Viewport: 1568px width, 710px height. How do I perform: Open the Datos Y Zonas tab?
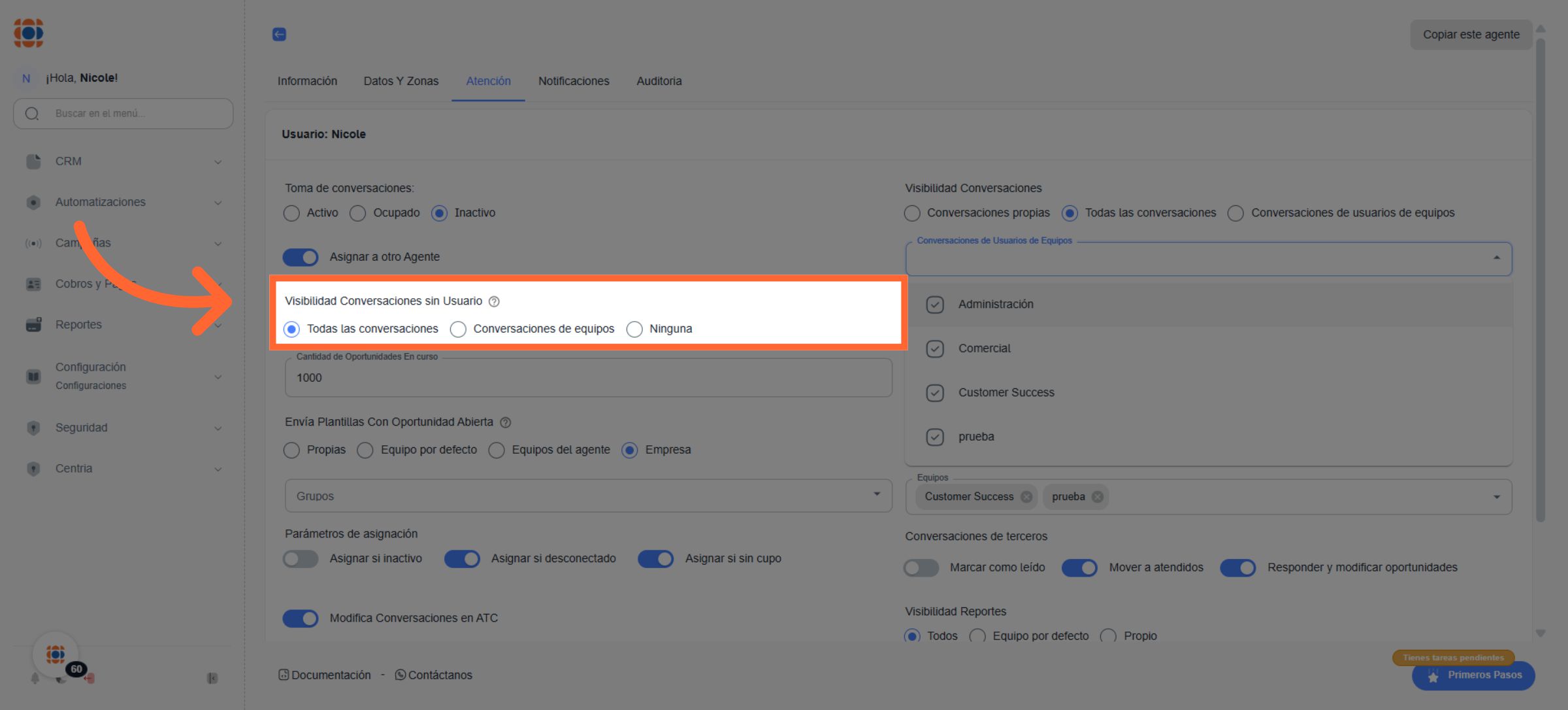(x=400, y=81)
